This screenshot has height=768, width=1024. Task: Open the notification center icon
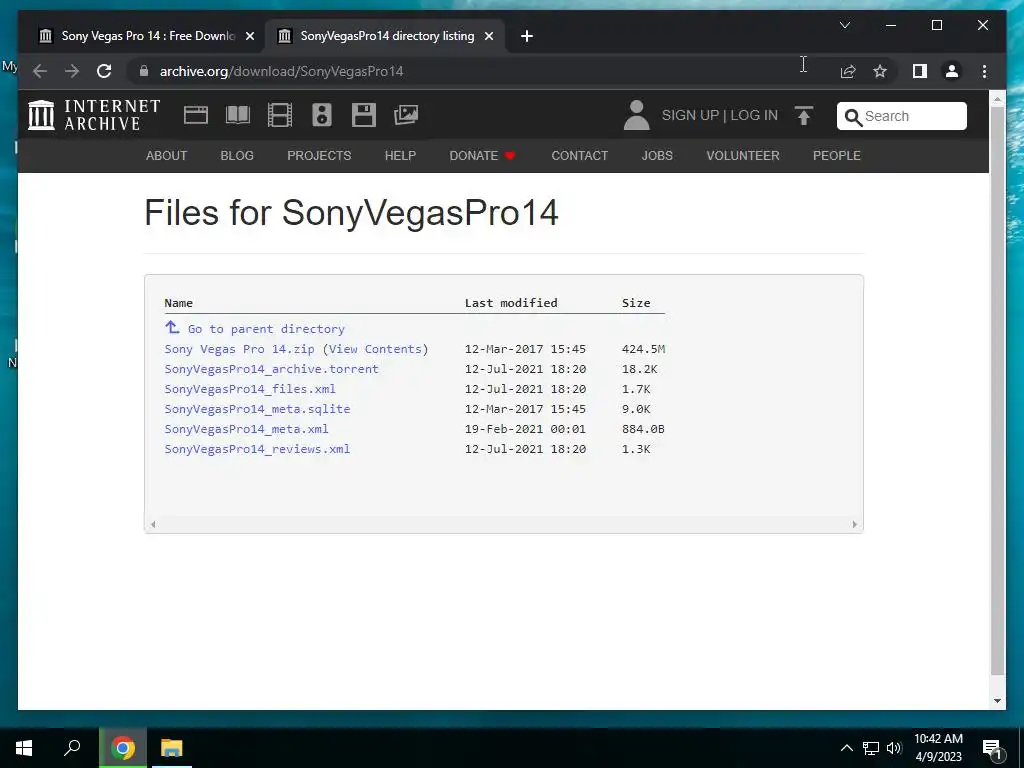pos(992,749)
